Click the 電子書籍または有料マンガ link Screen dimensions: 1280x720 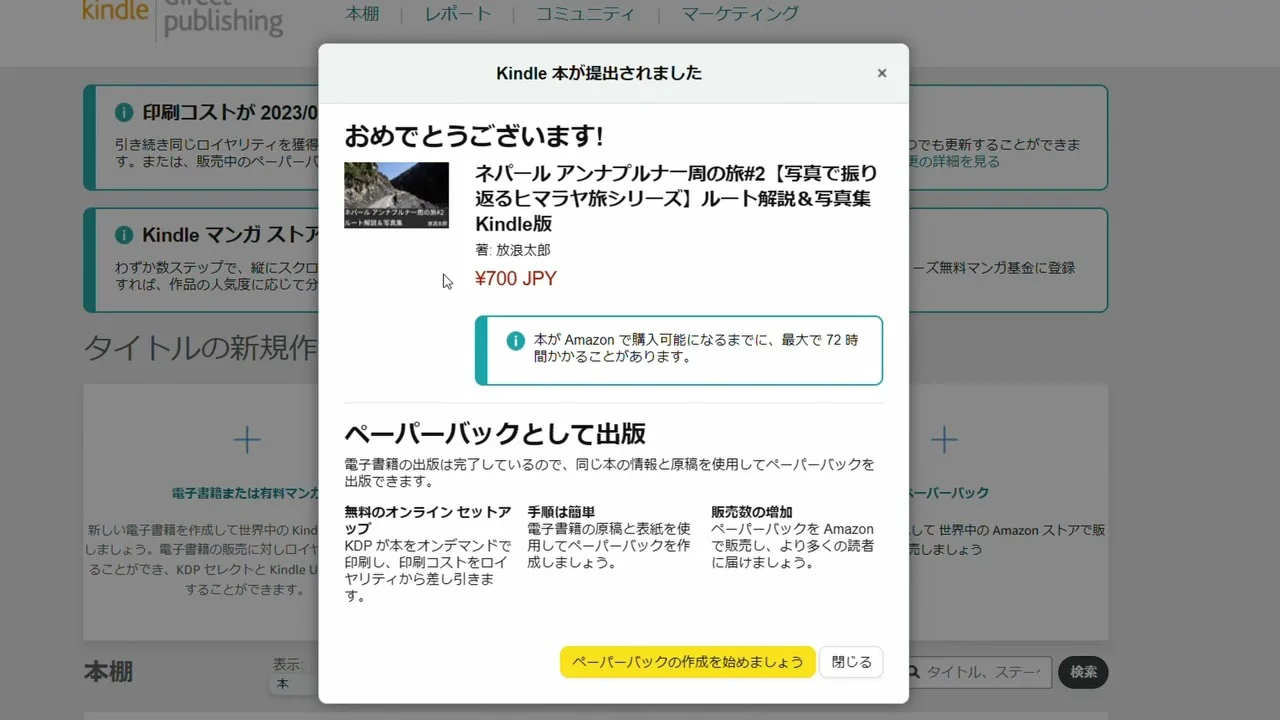(x=246, y=493)
